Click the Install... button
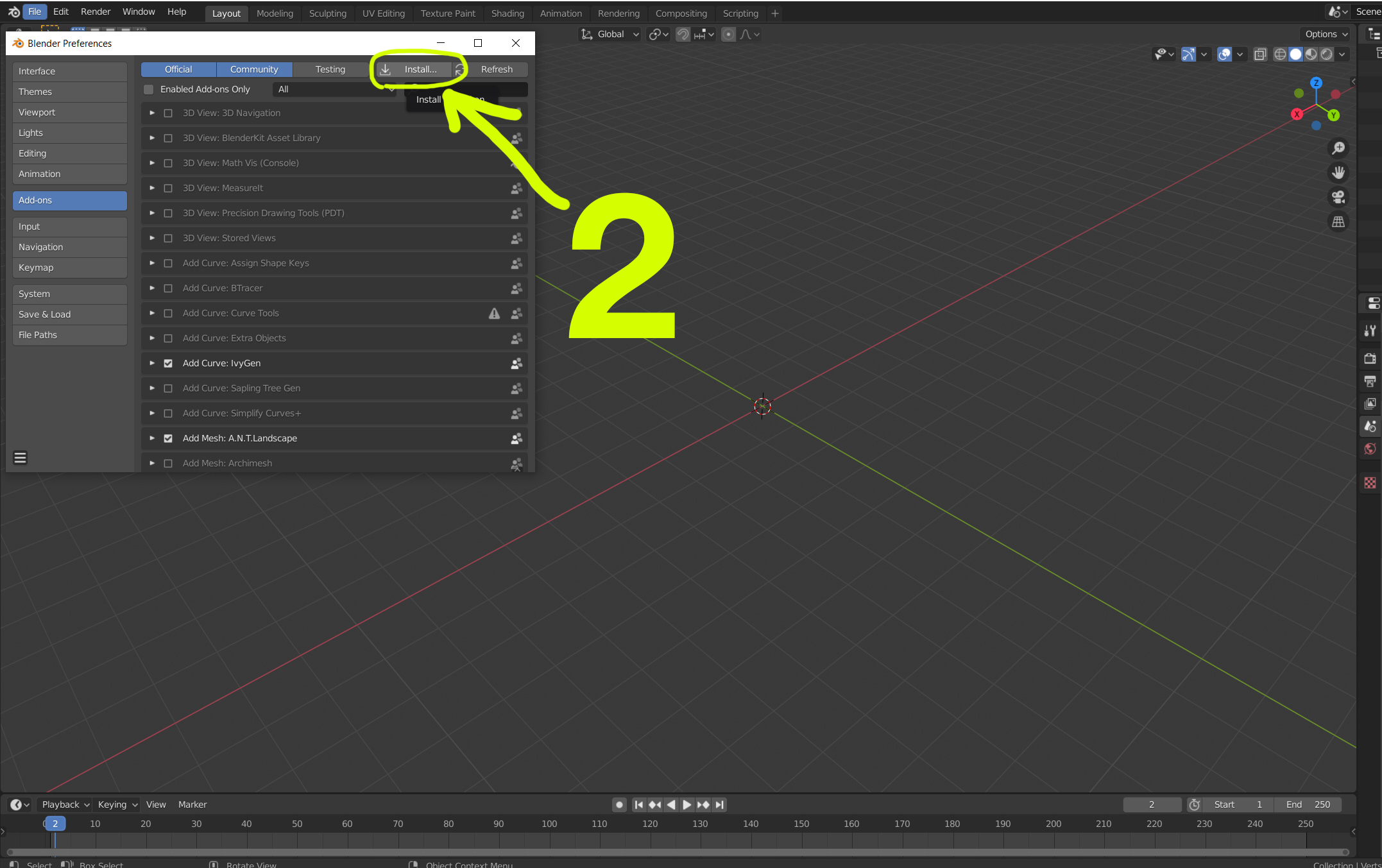Image resolution: width=1382 pixels, height=868 pixels. (x=414, y=69)
